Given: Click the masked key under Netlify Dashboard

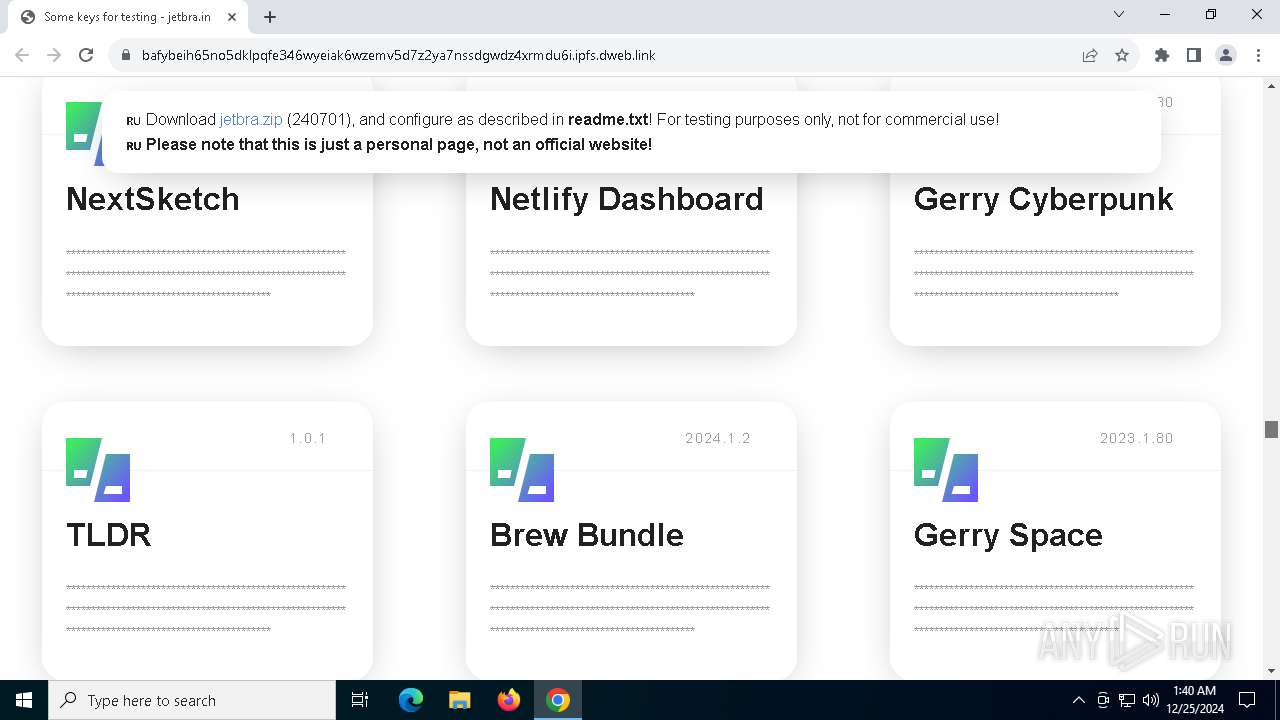Looking at the screenshot, I should click(x=630, y=274).
